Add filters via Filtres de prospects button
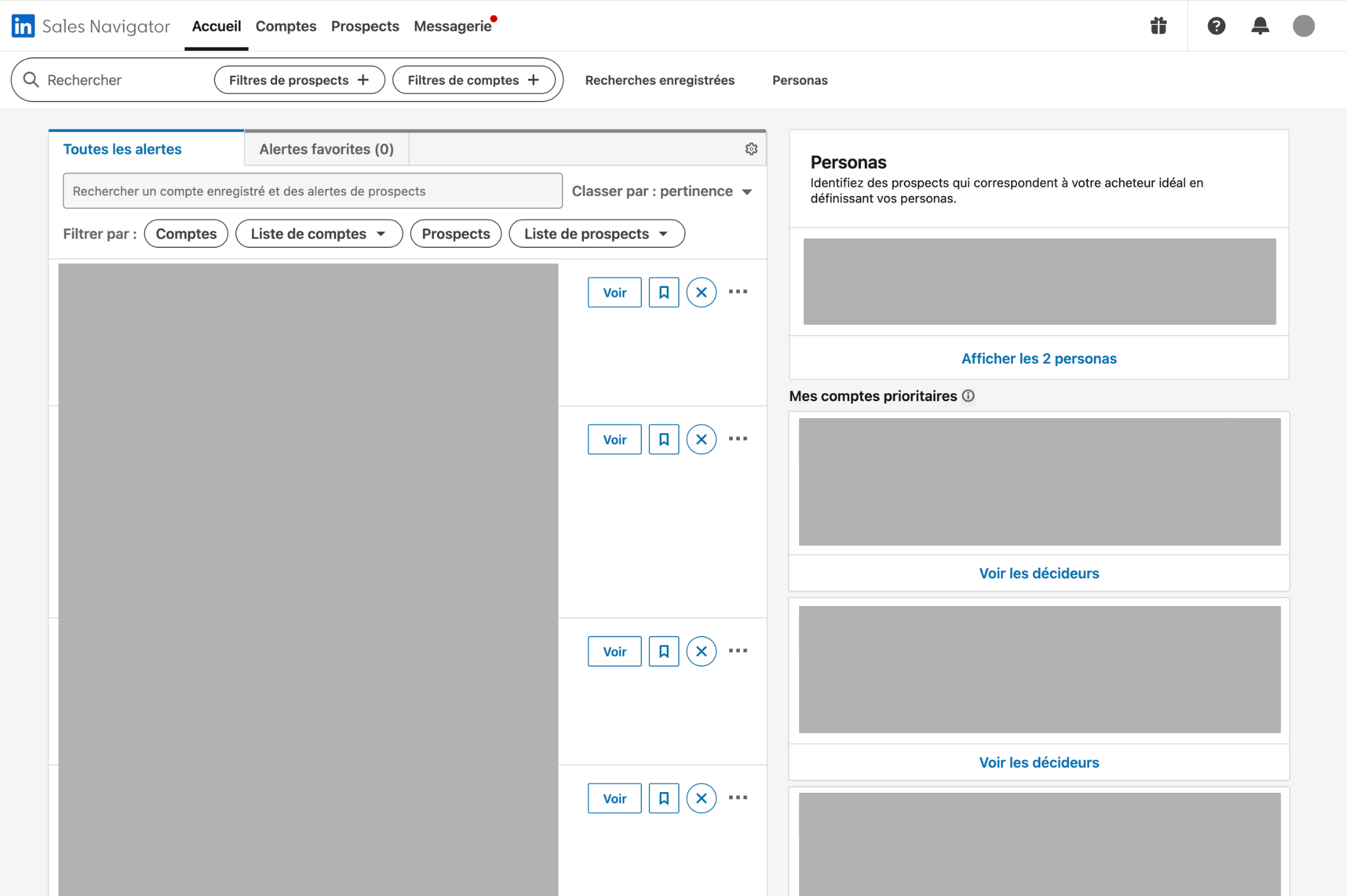This screenshot has width=1347, height=896. 299,80
